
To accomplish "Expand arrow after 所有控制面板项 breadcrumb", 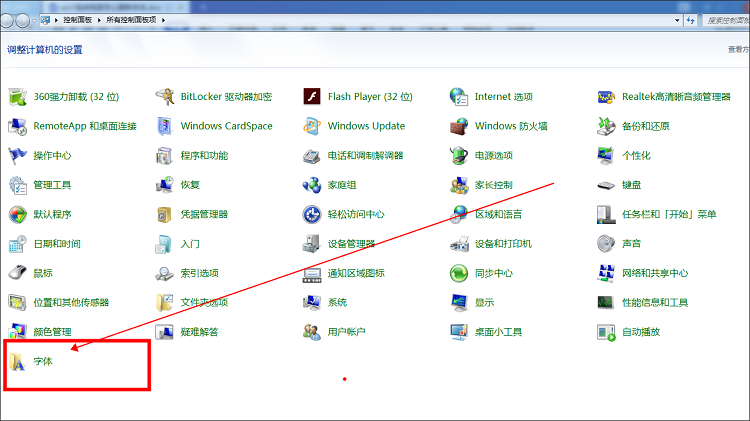I will [x=163, y=20].
